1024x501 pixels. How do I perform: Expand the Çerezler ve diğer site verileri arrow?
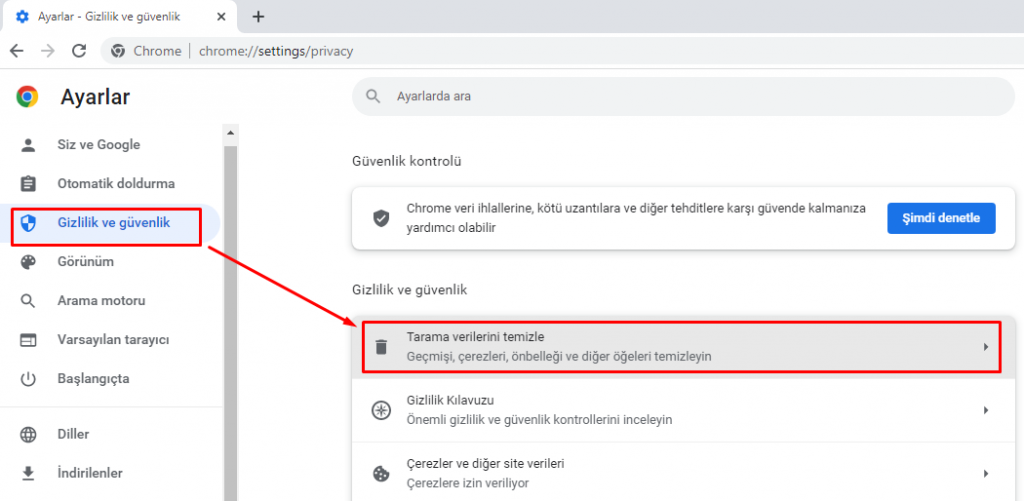pos(986,474)
